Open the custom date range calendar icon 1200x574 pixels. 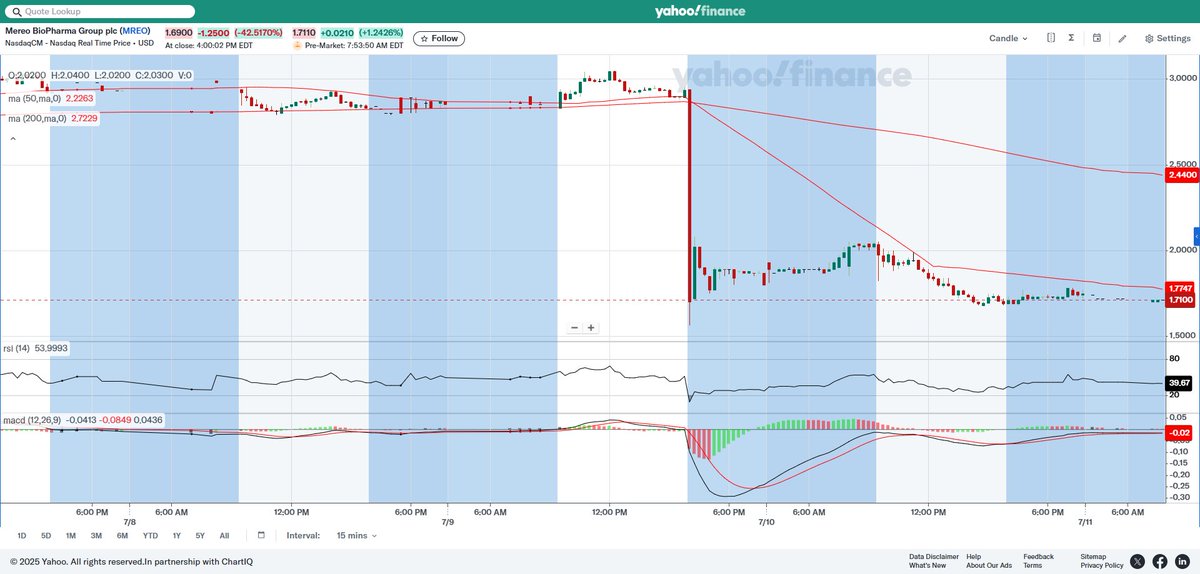coord(261,535)
